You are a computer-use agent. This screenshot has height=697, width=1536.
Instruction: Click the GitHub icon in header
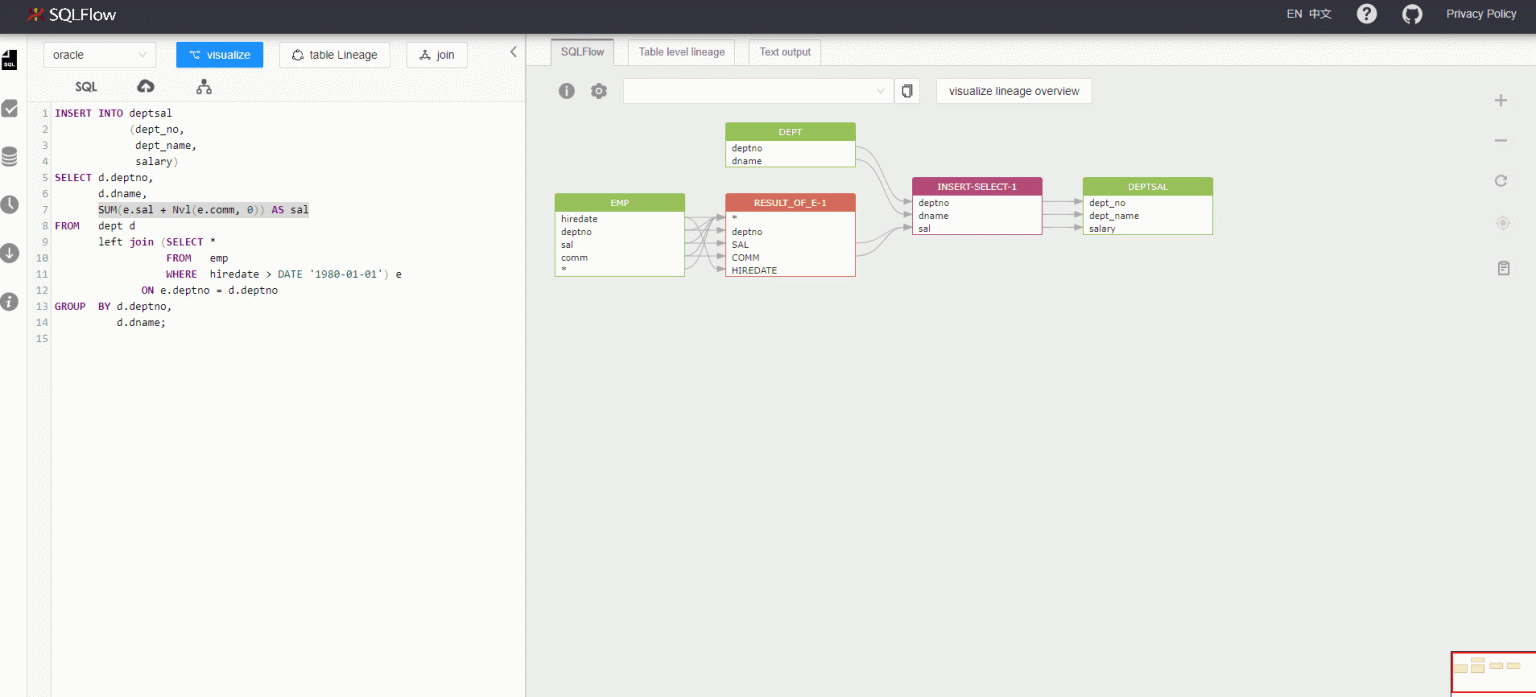click(1412, 14)
